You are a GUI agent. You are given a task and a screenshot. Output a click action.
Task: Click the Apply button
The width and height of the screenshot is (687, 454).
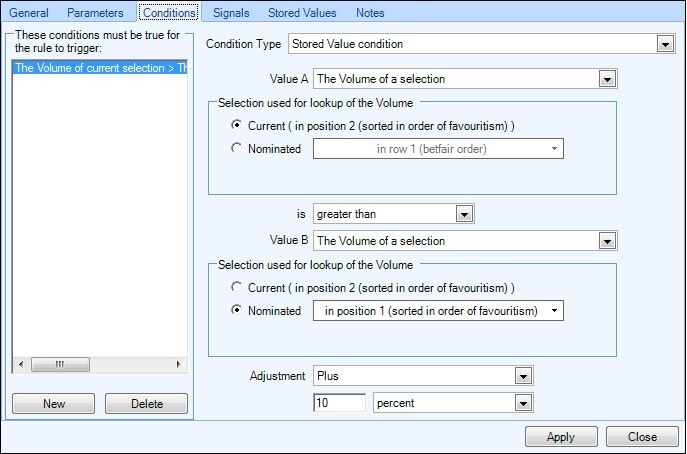561,437
